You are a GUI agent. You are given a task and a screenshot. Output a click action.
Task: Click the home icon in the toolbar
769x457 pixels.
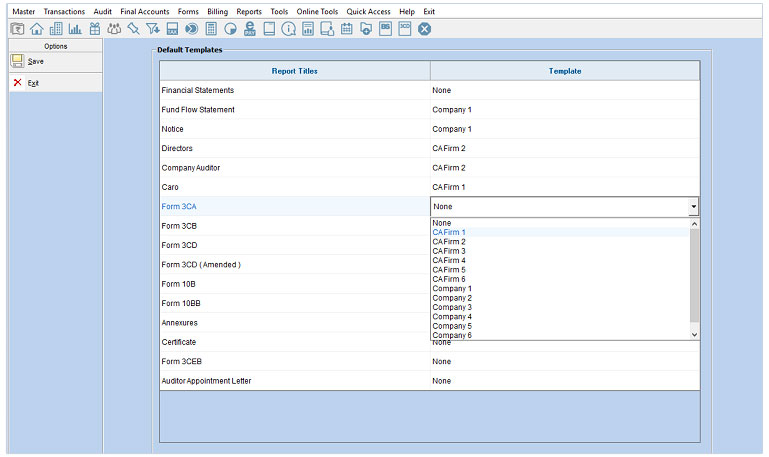pyautogui.click(x=37, y=29)
